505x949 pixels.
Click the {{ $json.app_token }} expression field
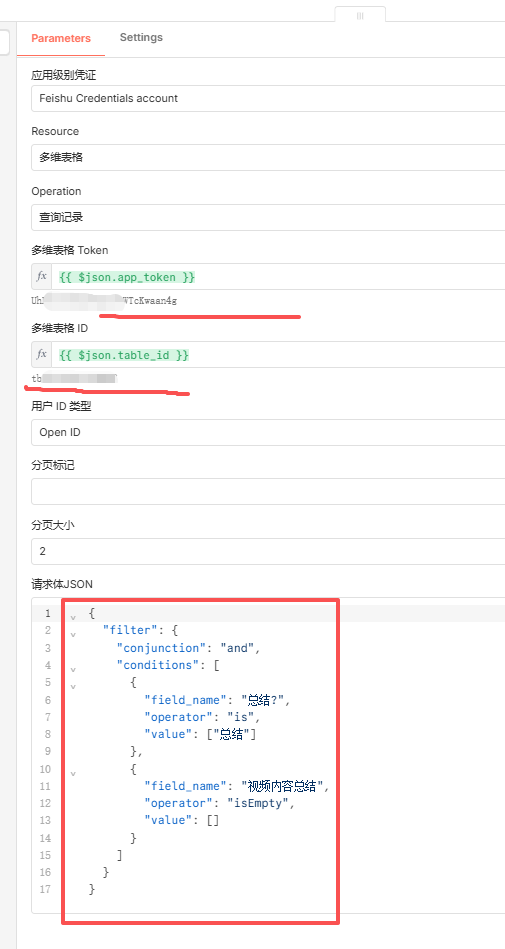pyautogui.click(x=279, y=277)
